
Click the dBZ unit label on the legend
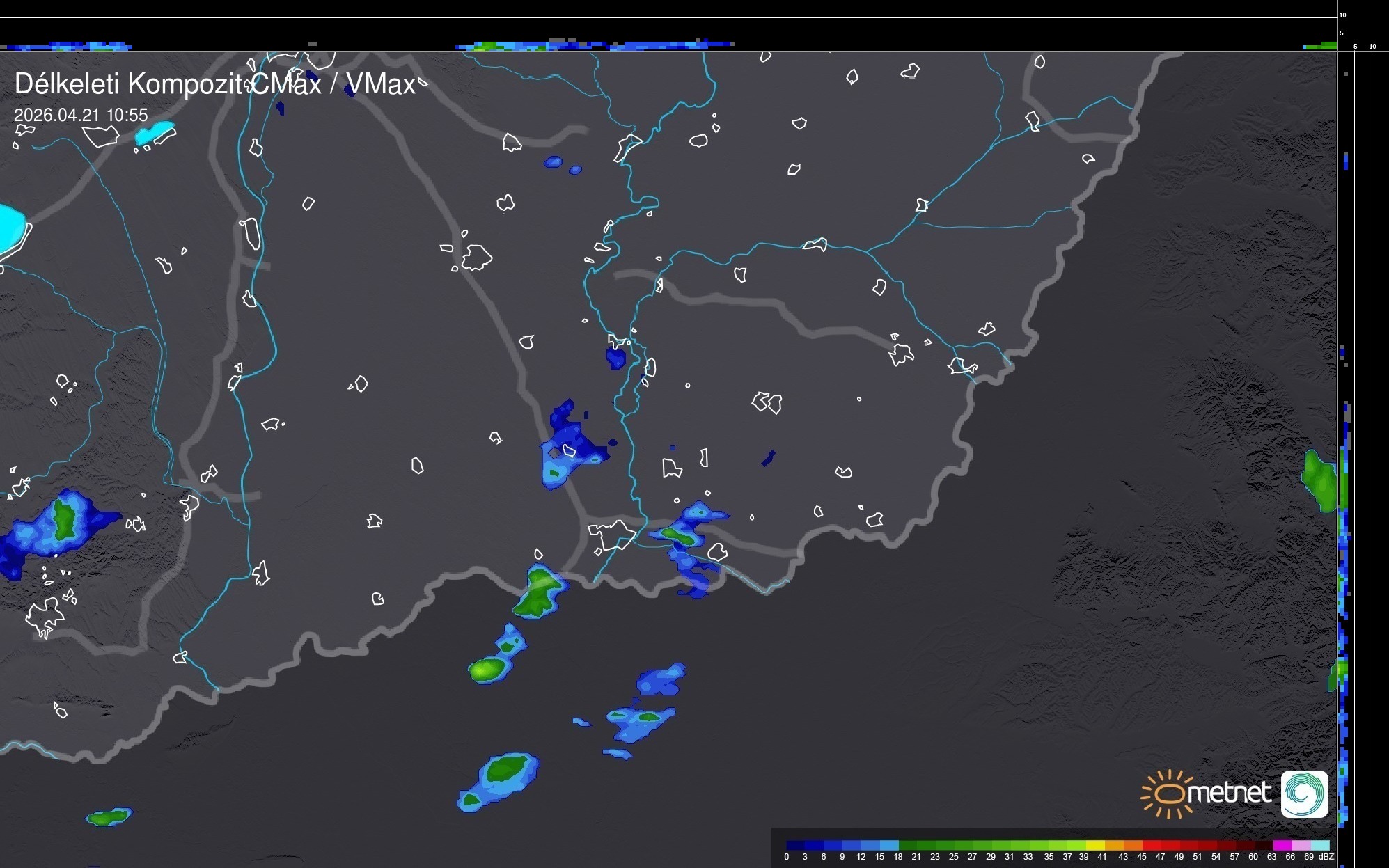[1326, 857]
